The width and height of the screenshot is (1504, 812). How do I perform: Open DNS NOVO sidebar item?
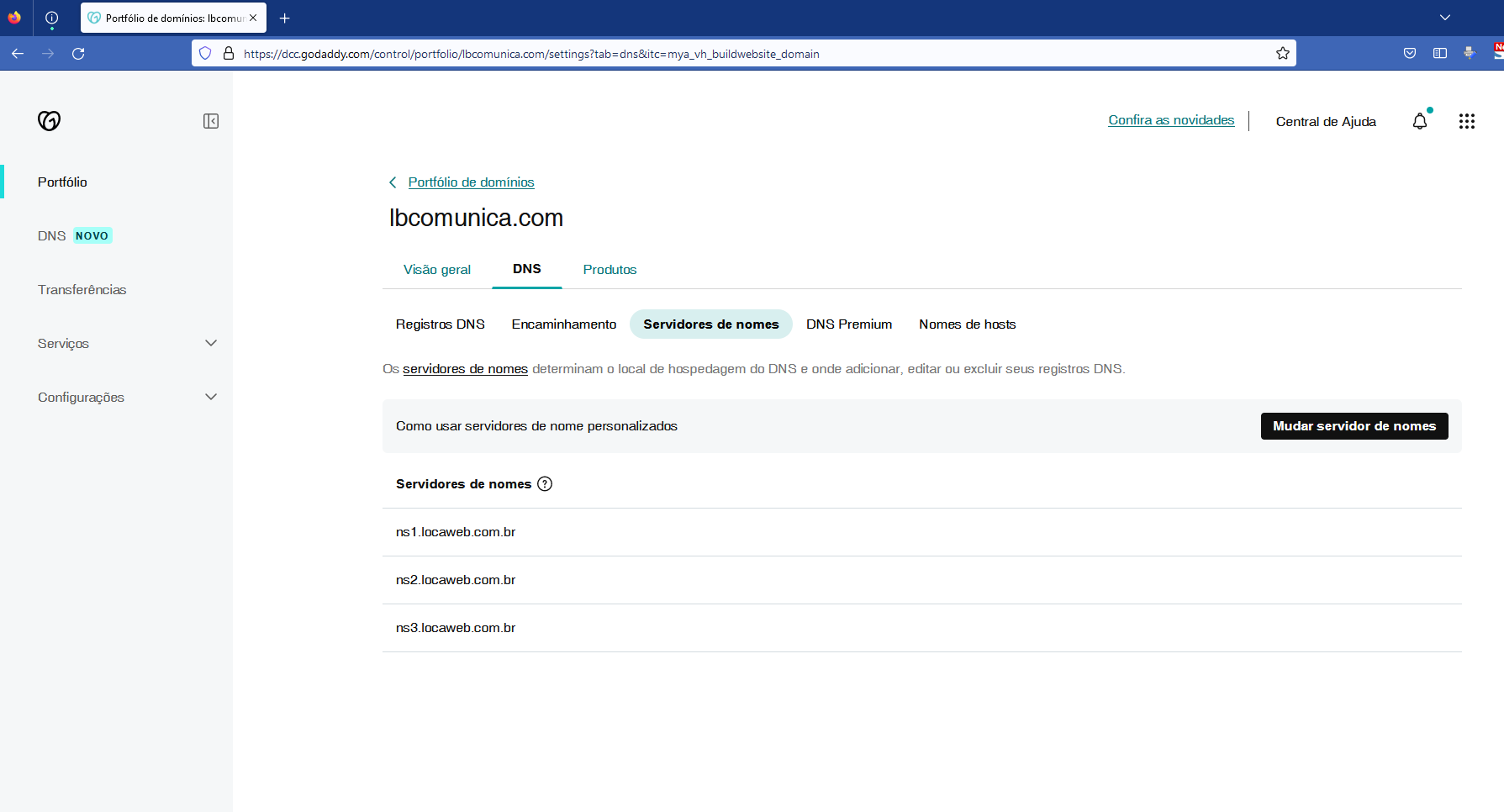tap(75, 235)
